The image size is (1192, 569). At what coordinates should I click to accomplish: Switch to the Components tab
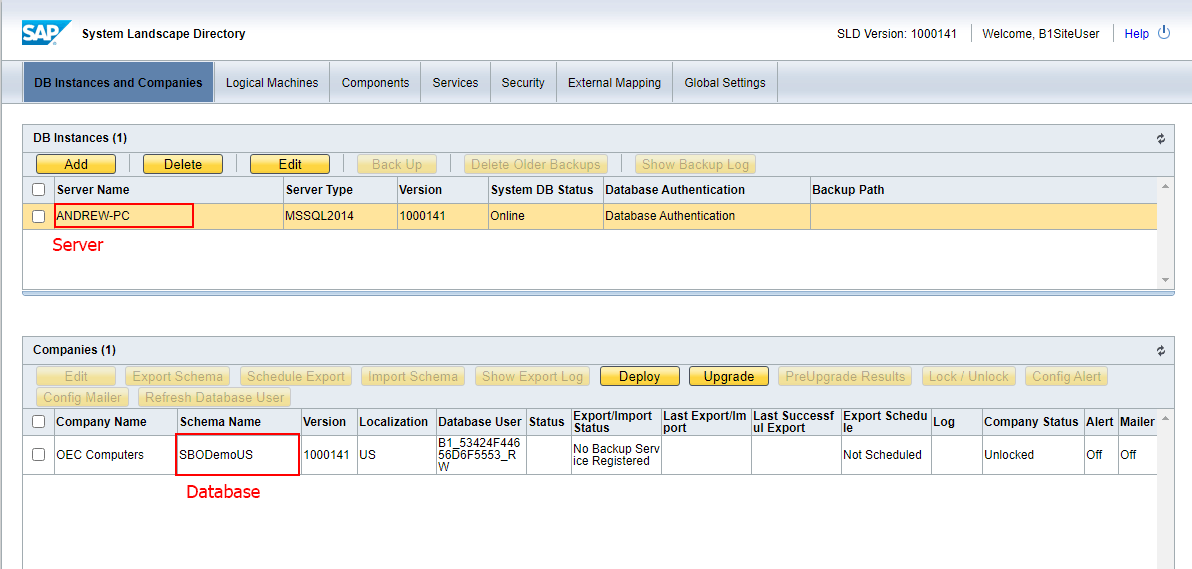[375, 83]
